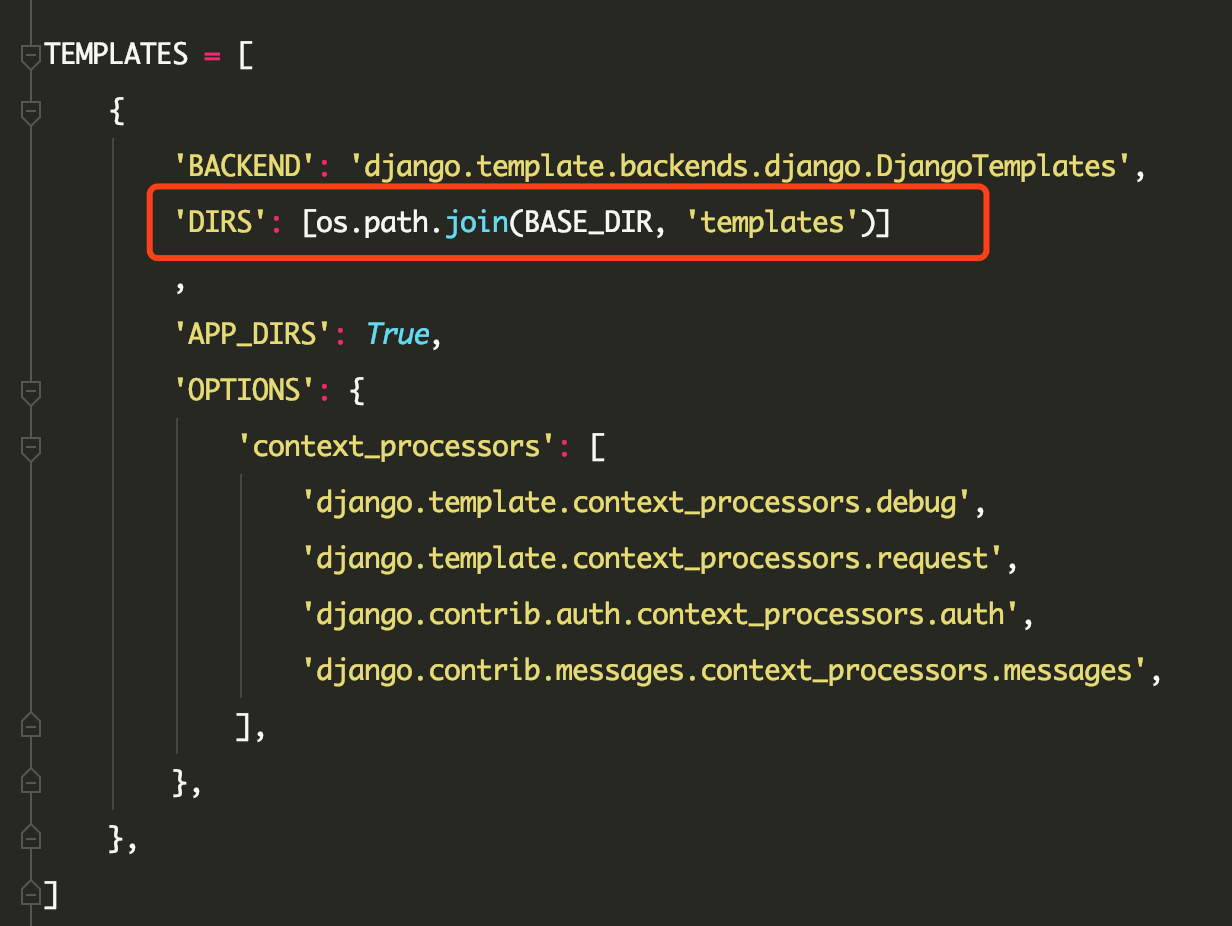Click the 'OPTIONS' key string

[245, 390]
